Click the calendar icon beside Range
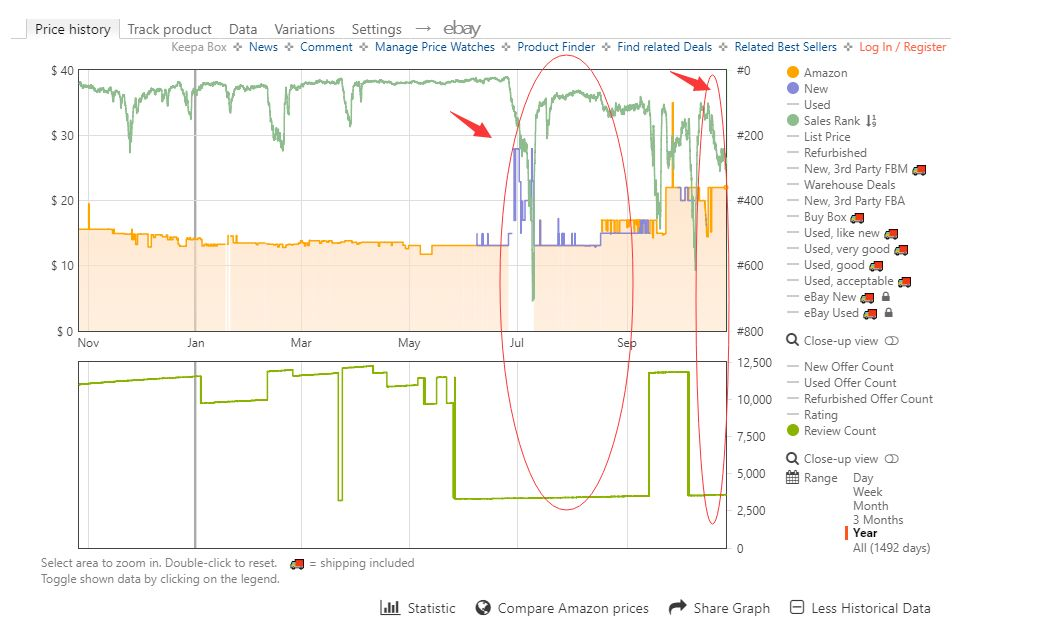 tap(793, 478)
